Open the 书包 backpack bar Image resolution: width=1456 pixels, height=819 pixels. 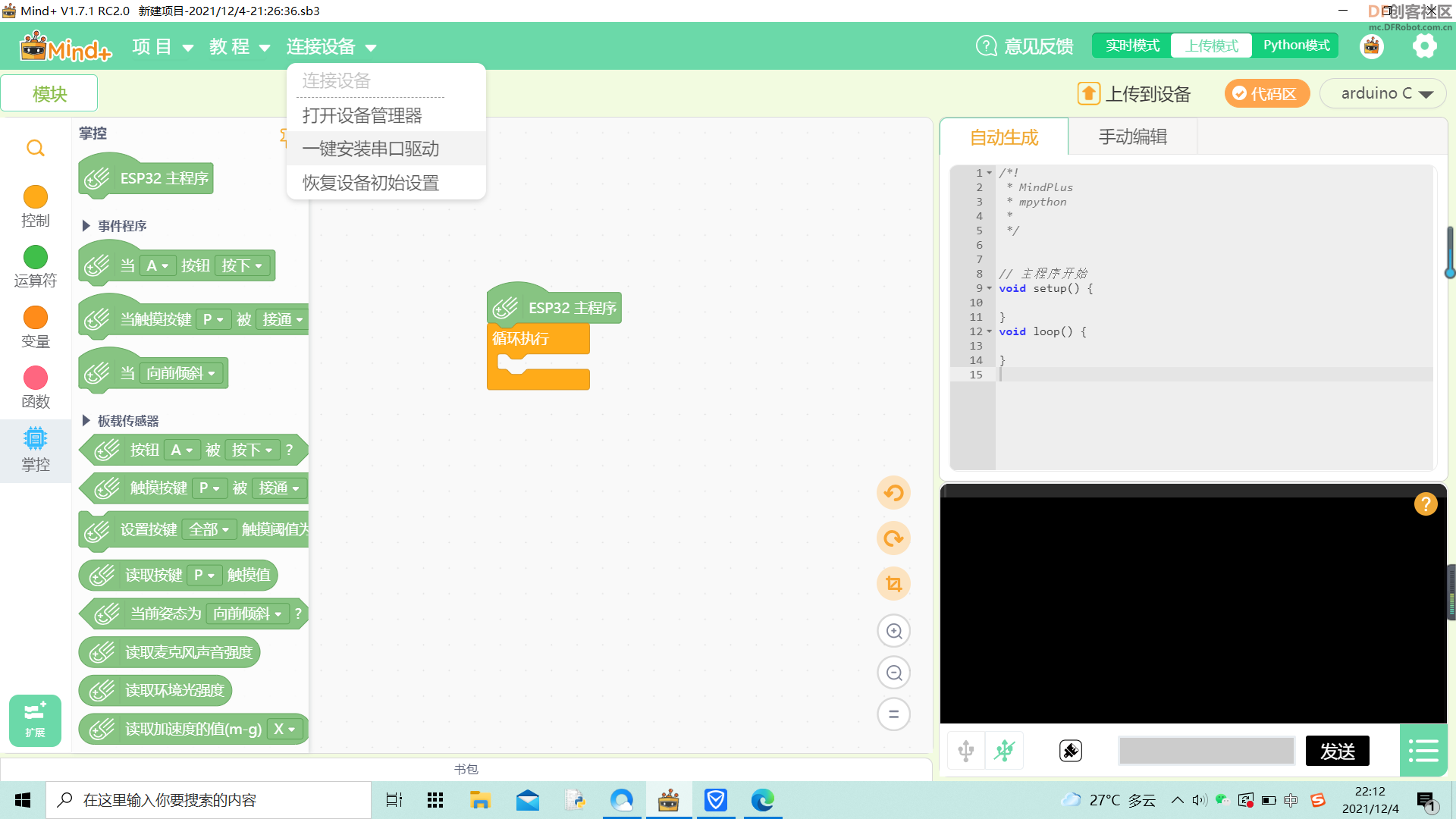[466, 769]
